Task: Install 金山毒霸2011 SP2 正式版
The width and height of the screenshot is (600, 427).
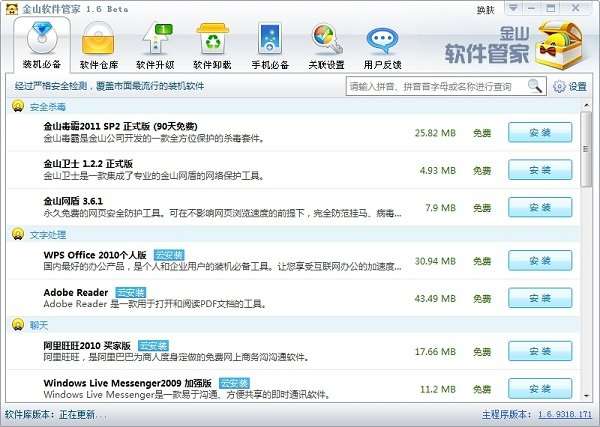Action: 540,132
